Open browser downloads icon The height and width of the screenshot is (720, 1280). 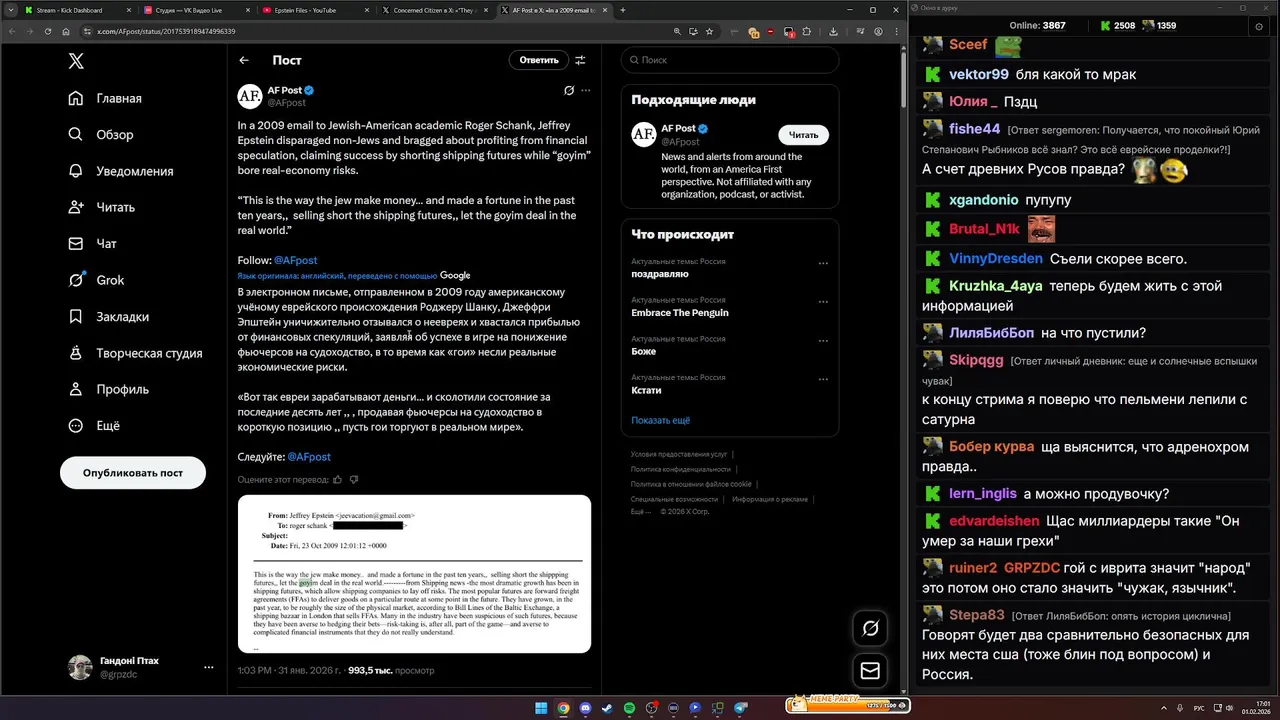(x=833, y=31)
